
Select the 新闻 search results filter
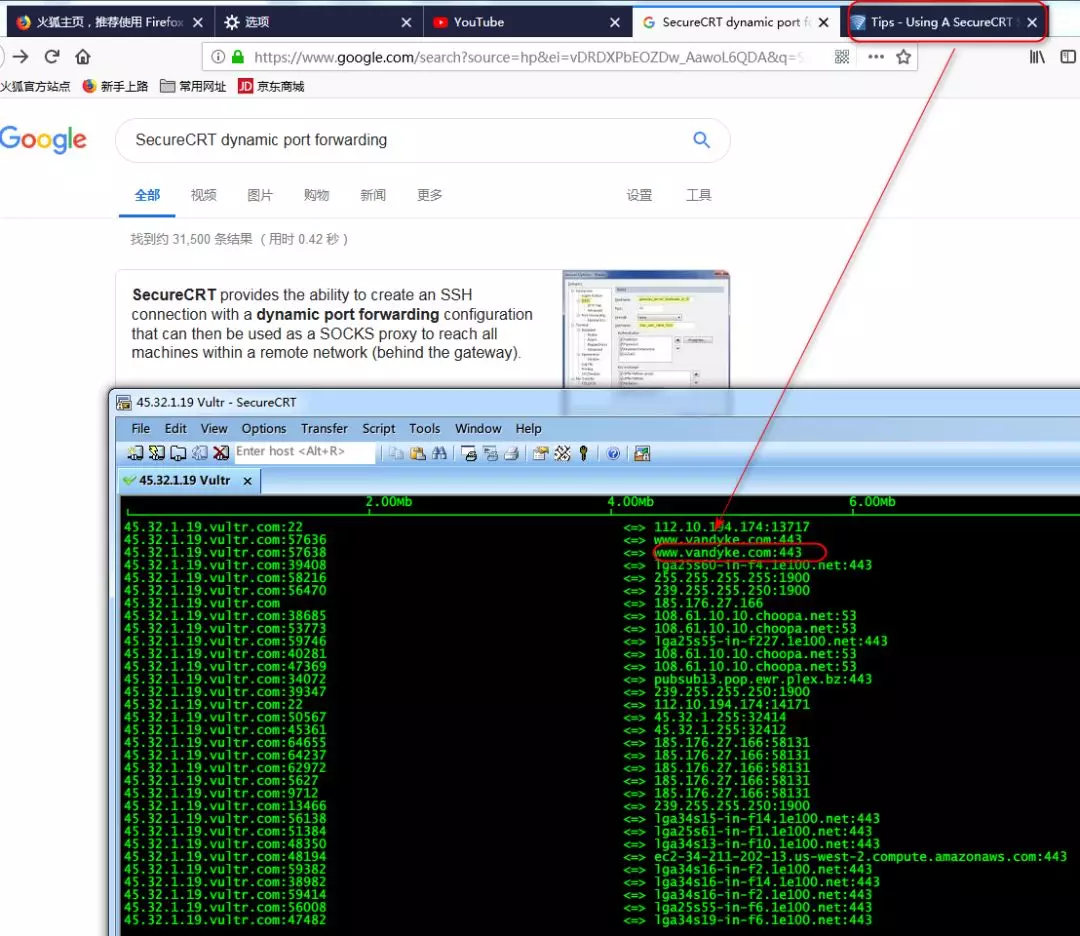(373, 195)
